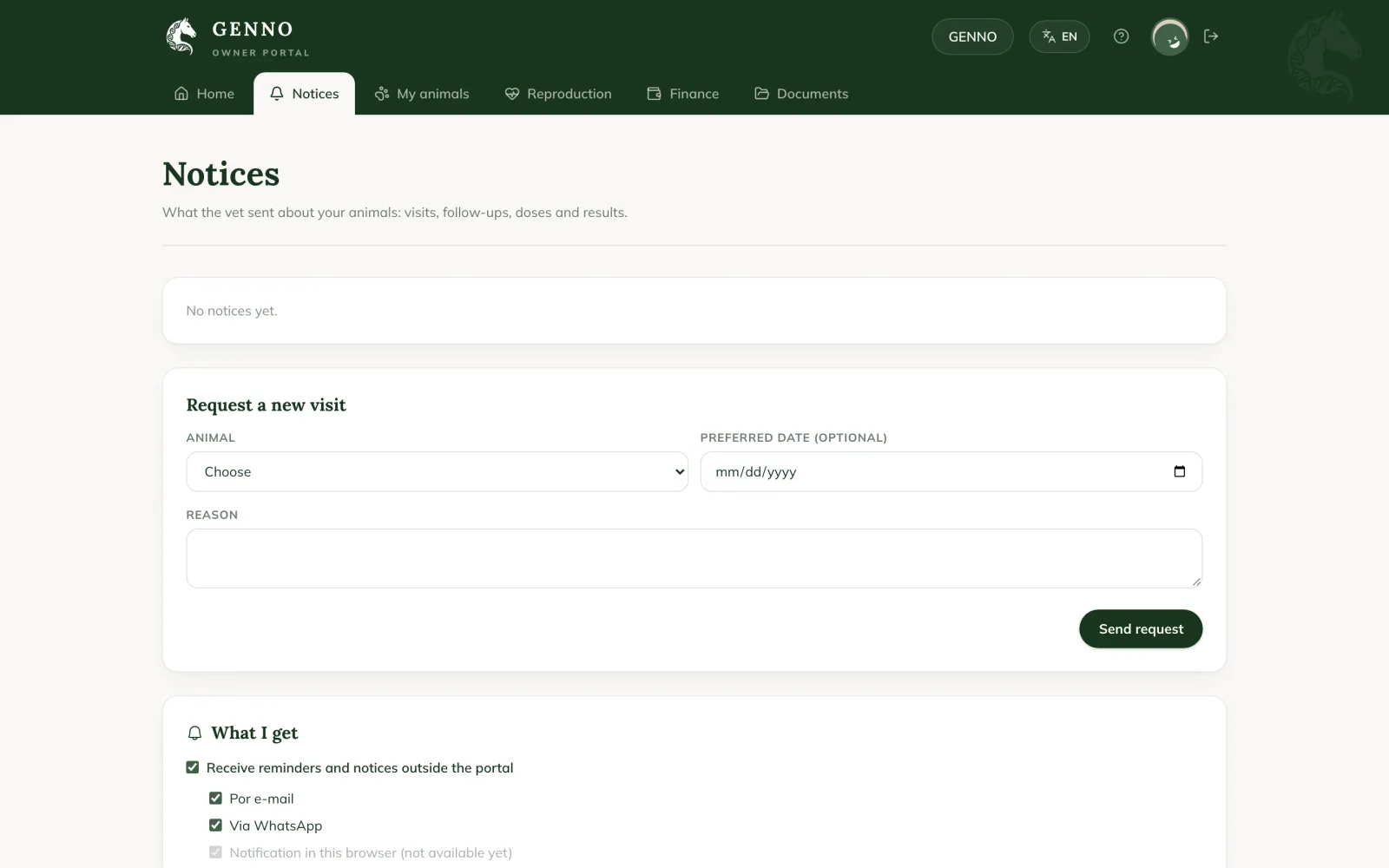This screenshot has width=1389, height=868.
Task: Click the calendar icon in date field
Action: (1179, 471)
